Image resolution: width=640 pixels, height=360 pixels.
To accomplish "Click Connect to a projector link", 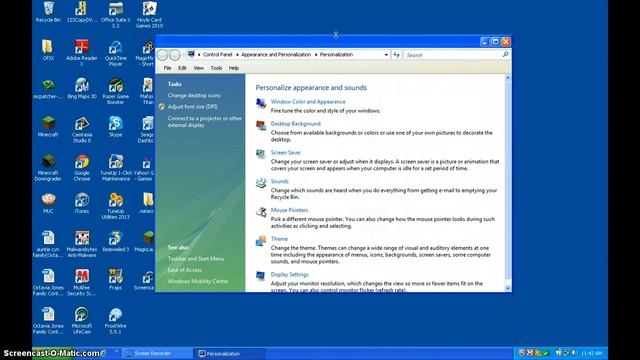I will click(205, 122).
